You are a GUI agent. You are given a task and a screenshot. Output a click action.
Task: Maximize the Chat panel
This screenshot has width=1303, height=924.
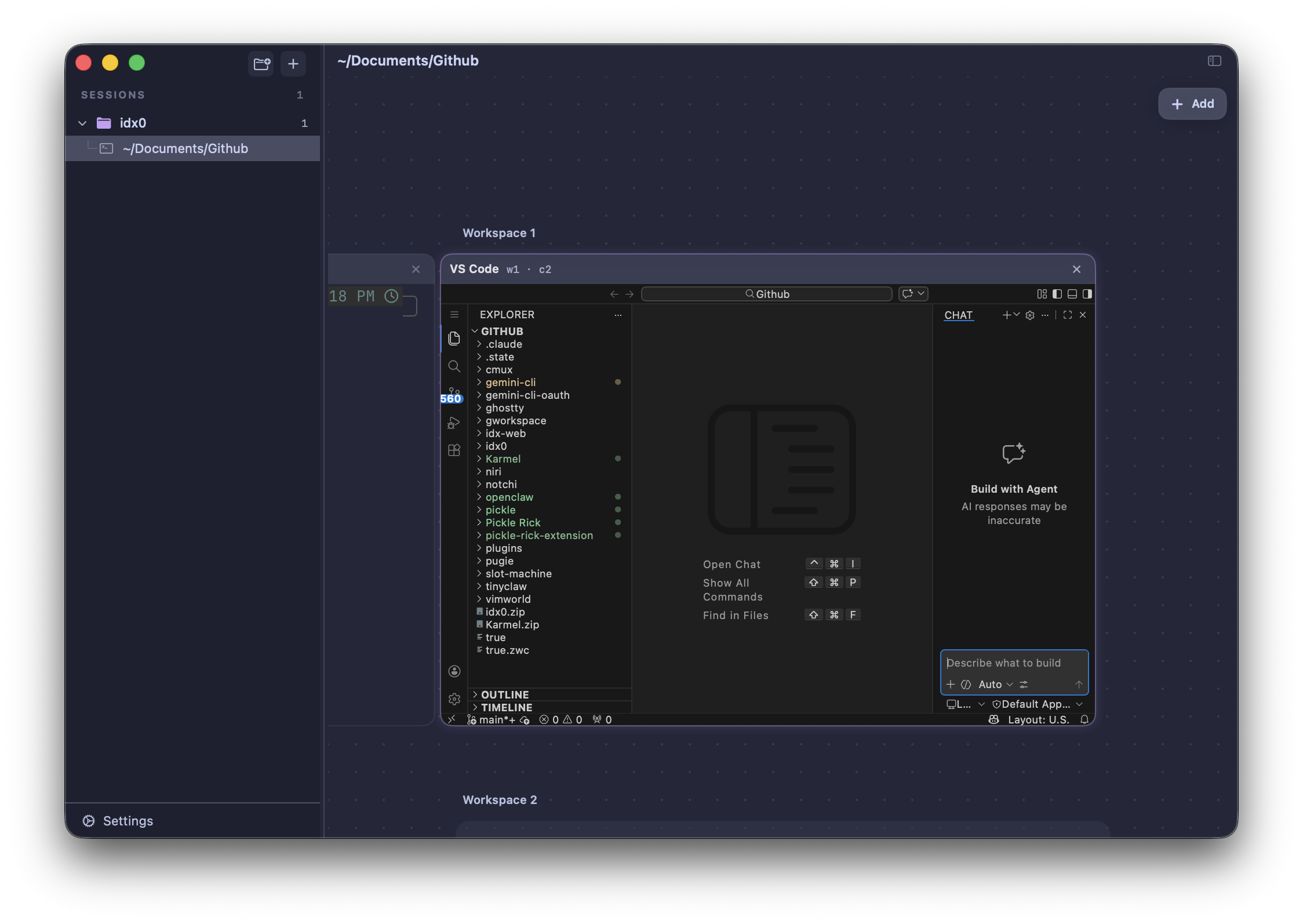pos(1068,315)
